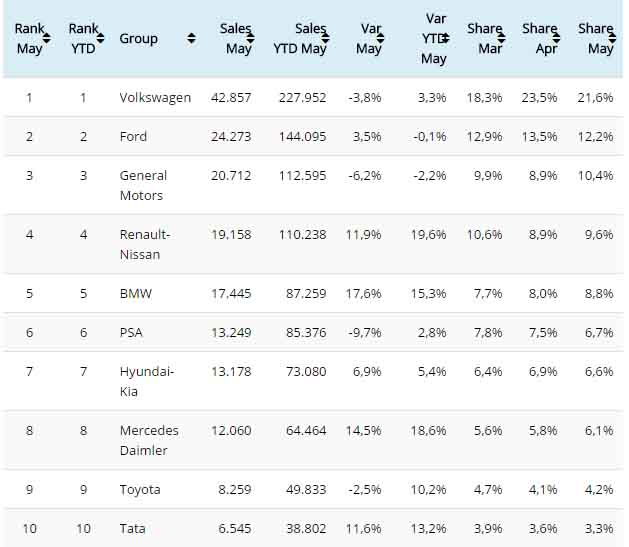Click the Rank YTD sort arrows

99,38
